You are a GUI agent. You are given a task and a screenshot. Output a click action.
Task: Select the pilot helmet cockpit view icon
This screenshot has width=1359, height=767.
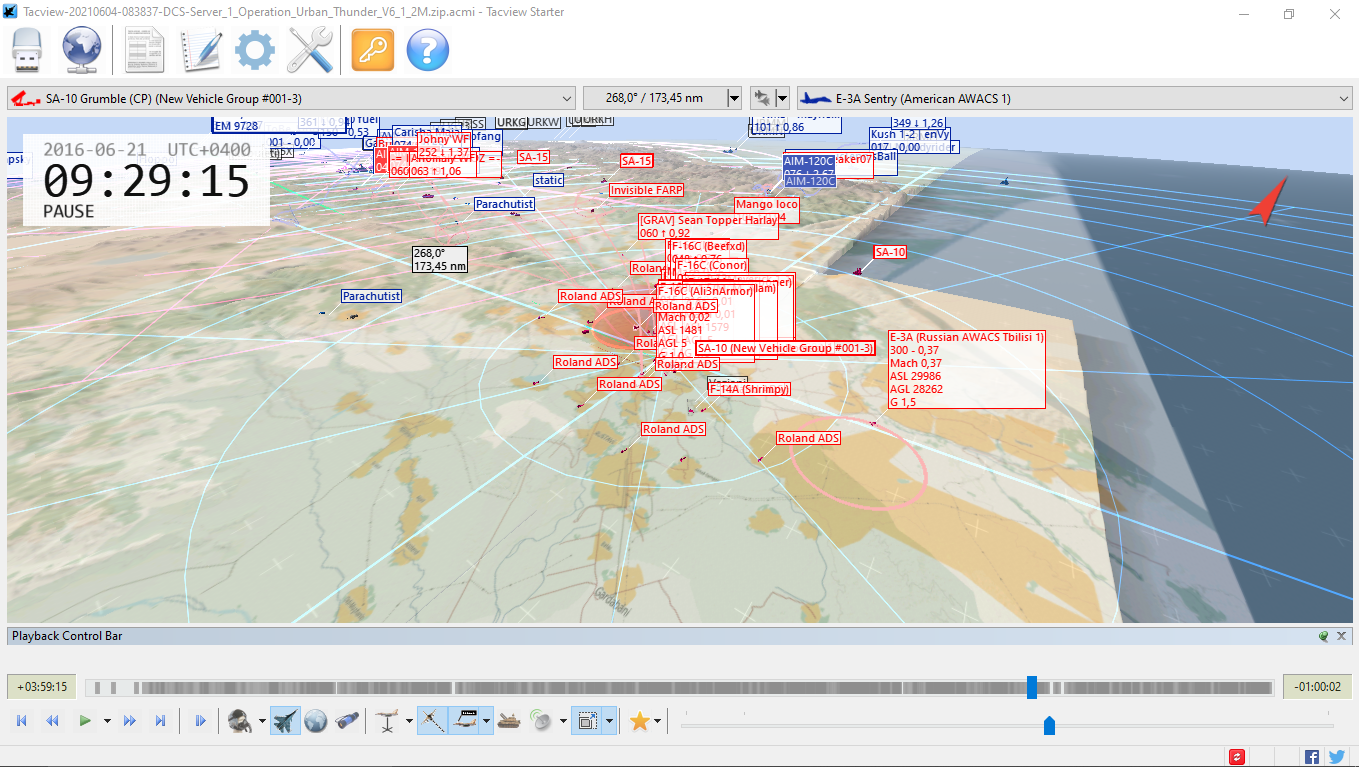pyautogui.click(x=239, y=721)
